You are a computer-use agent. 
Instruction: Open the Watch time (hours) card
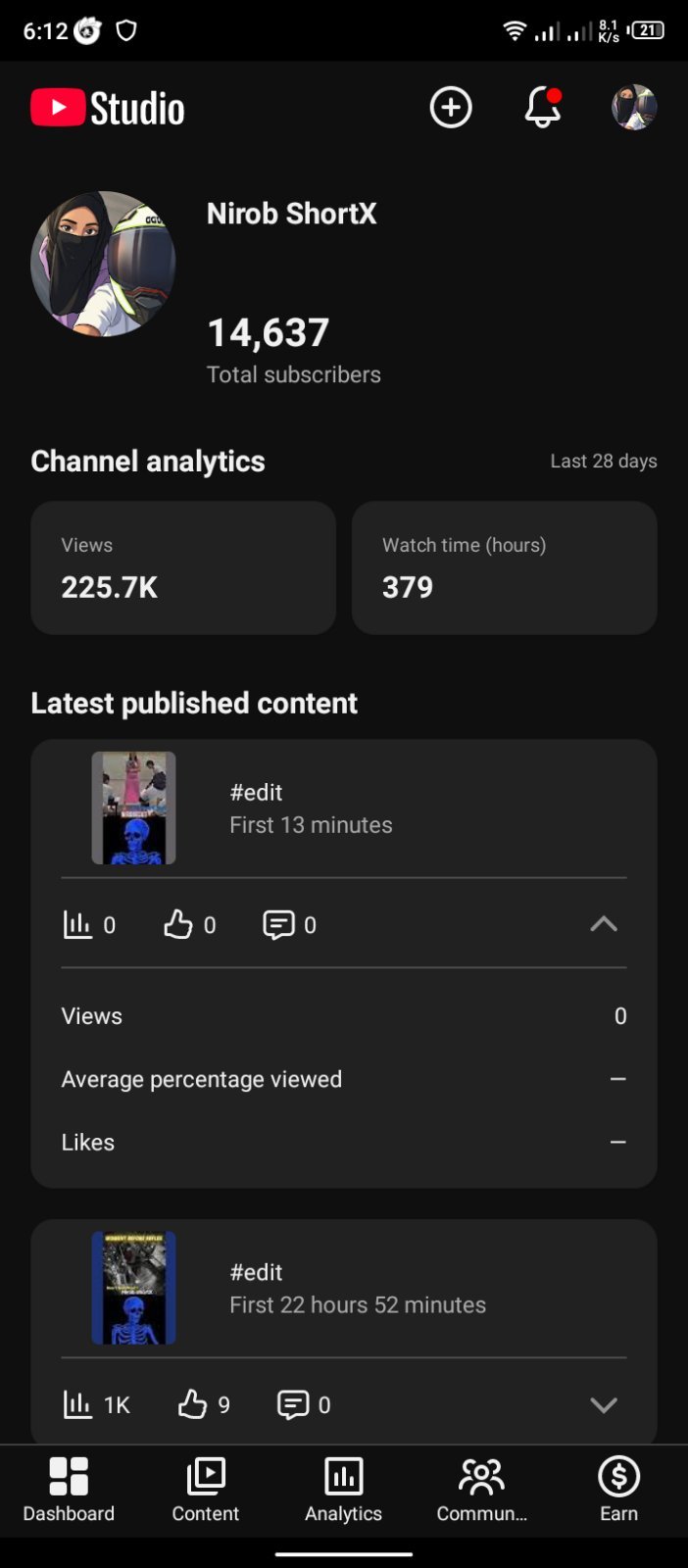(505, 567)
